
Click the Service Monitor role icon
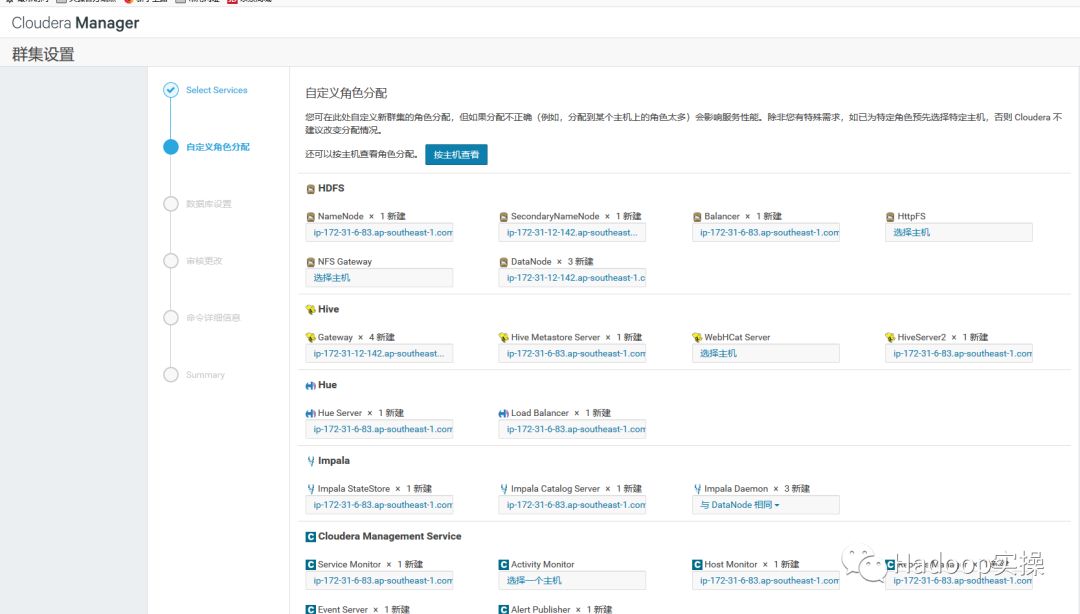click(x=311, y=565)
